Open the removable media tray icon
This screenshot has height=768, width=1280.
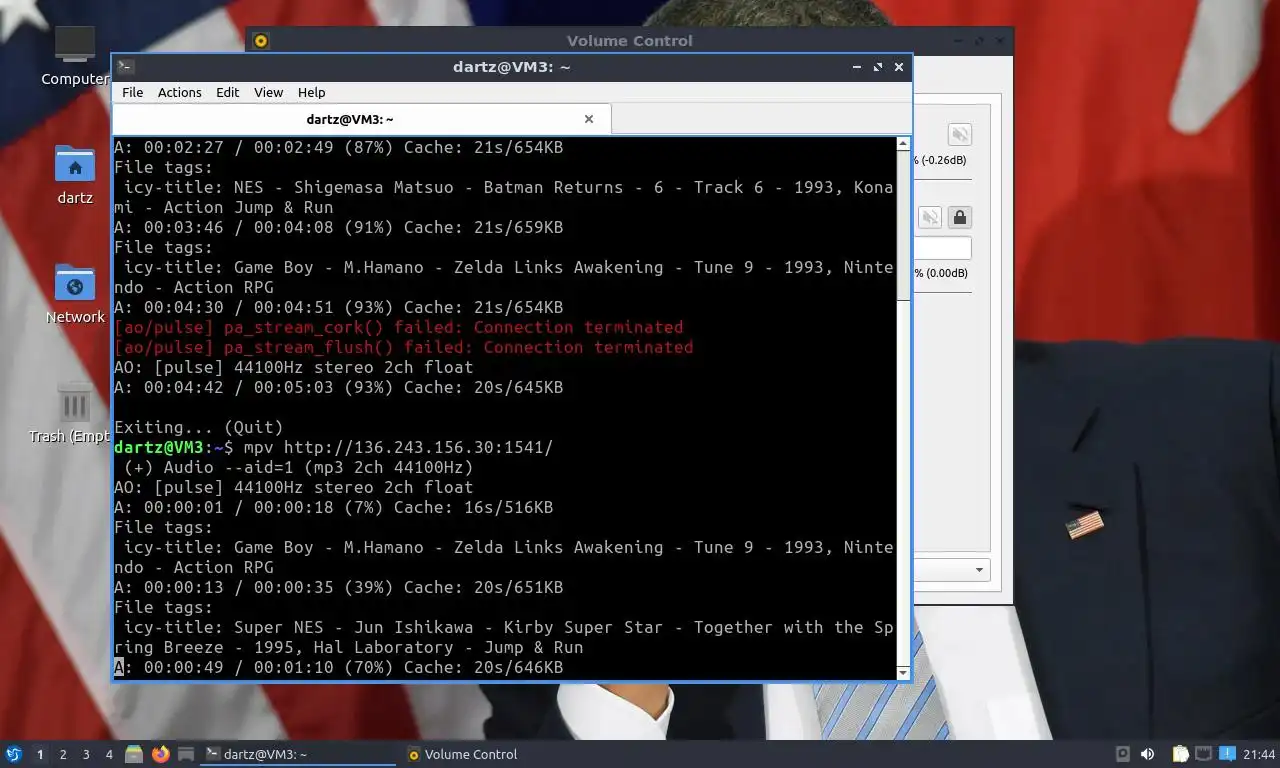click(x=1122, y=754)
